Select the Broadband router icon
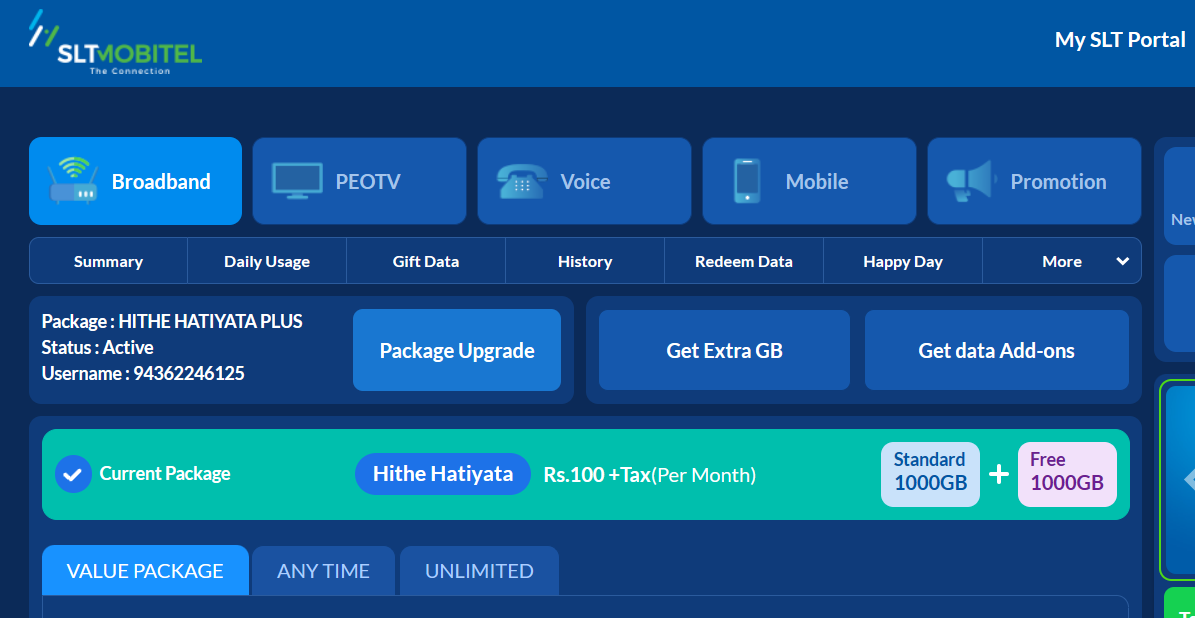Screen dimensions: 1195x618 coord(72,181)
